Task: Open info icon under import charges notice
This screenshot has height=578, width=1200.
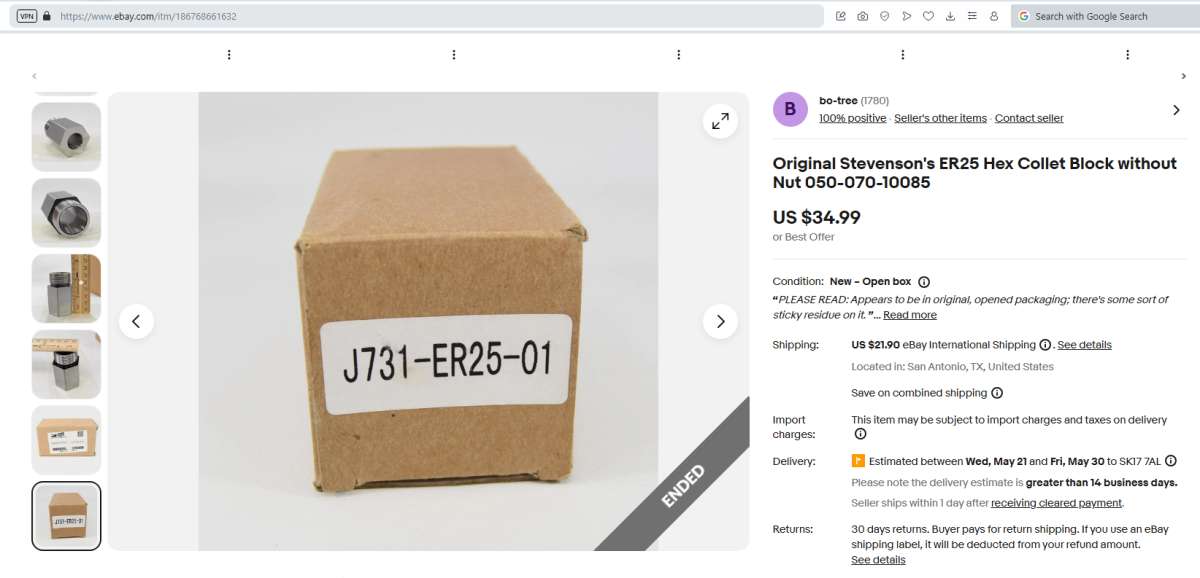Action: point(860,434)
